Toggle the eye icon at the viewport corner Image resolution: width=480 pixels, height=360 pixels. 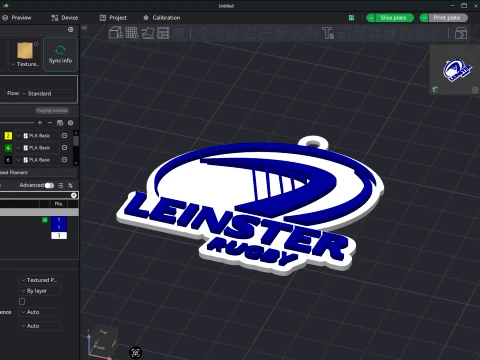(85, 28)
